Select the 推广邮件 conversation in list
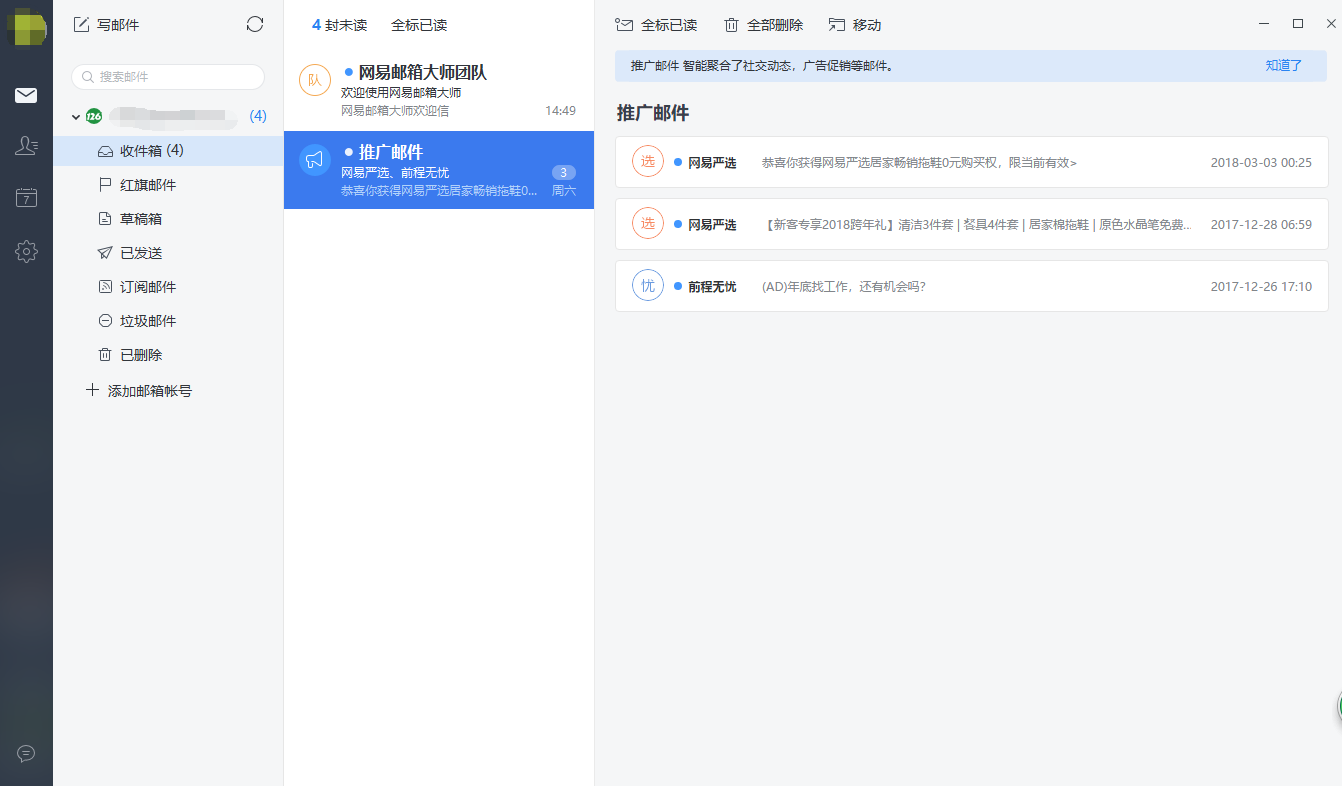The height and width of the screenshot is (786, 1342). click(x=439, y=170)
